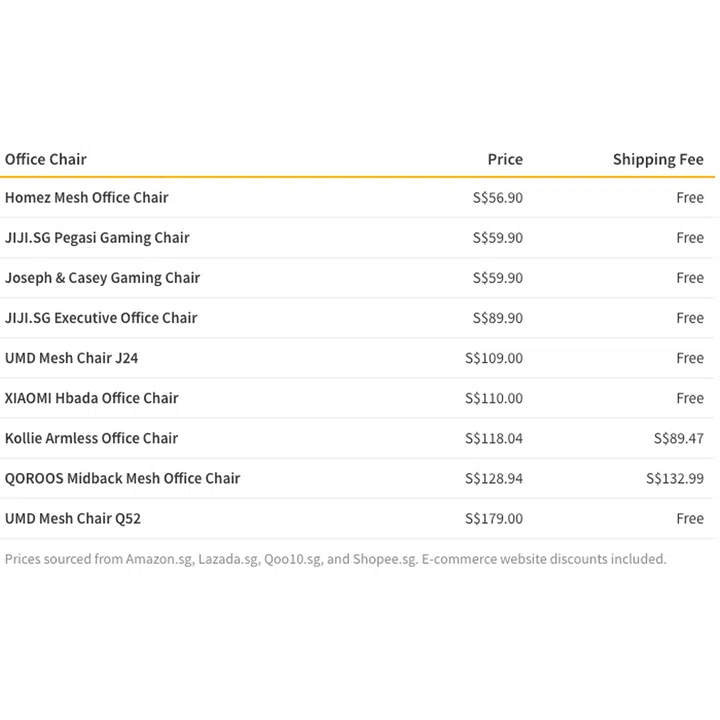The image size is (720, 720).
Task: Select Joseph & Casey Gaming Chair
Action: [x=102, y=278]
